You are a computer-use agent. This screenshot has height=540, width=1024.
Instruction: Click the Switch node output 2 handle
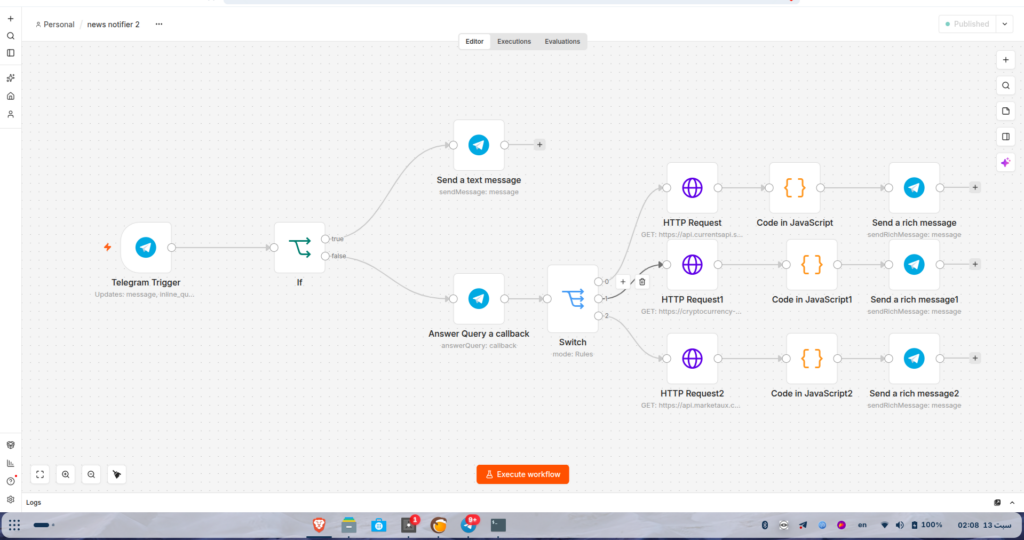coord(598,316)
